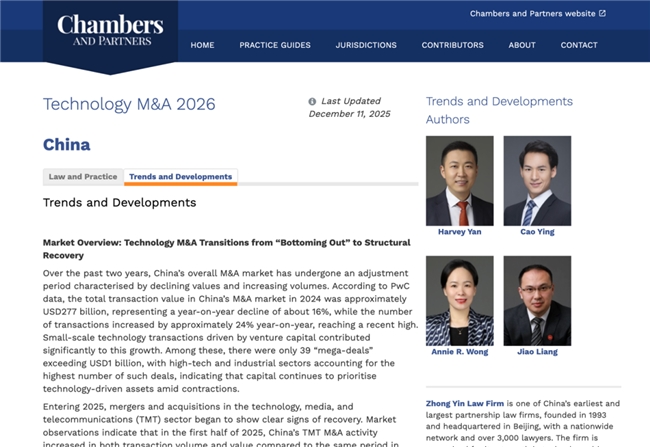Open the Annie R. Wong name link
This screenshot has height=447, width=650.
coord(459,352)
